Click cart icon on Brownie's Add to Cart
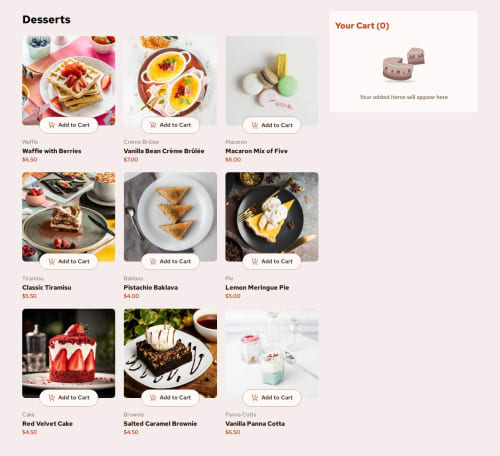The height and width of the screenshot is (456, 500). click(x=153, y=398)
